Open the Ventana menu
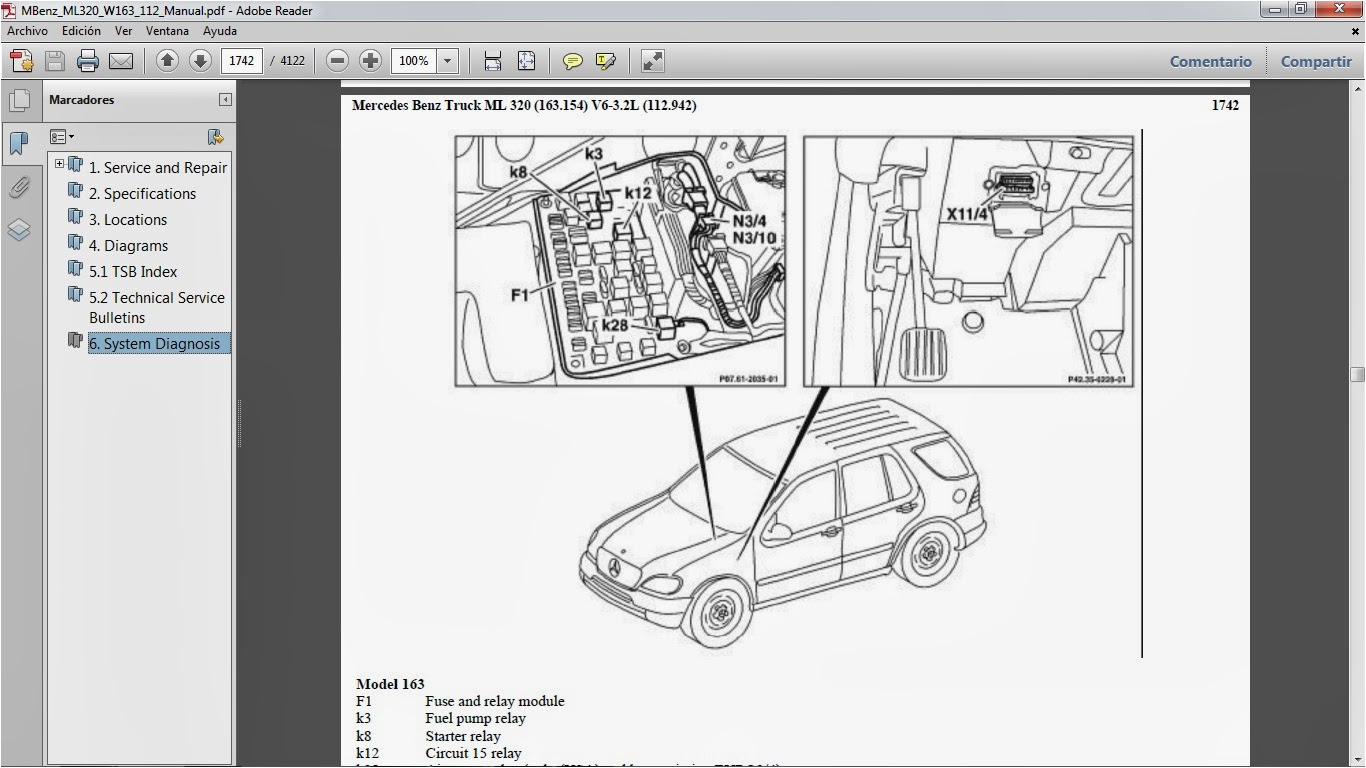1366x768 pixels. pos(167,31)
